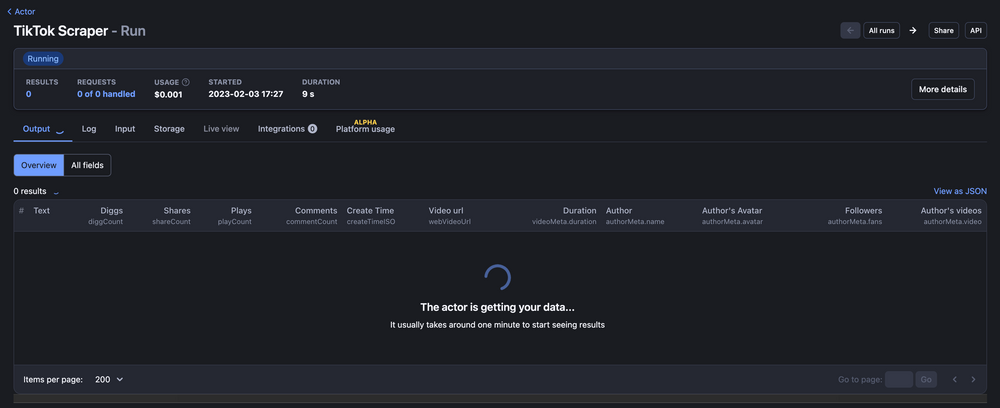The width and height of the screenshot is (1000, 408).
Task: Click the View as JSON link
Action: [x=959, y=191]
